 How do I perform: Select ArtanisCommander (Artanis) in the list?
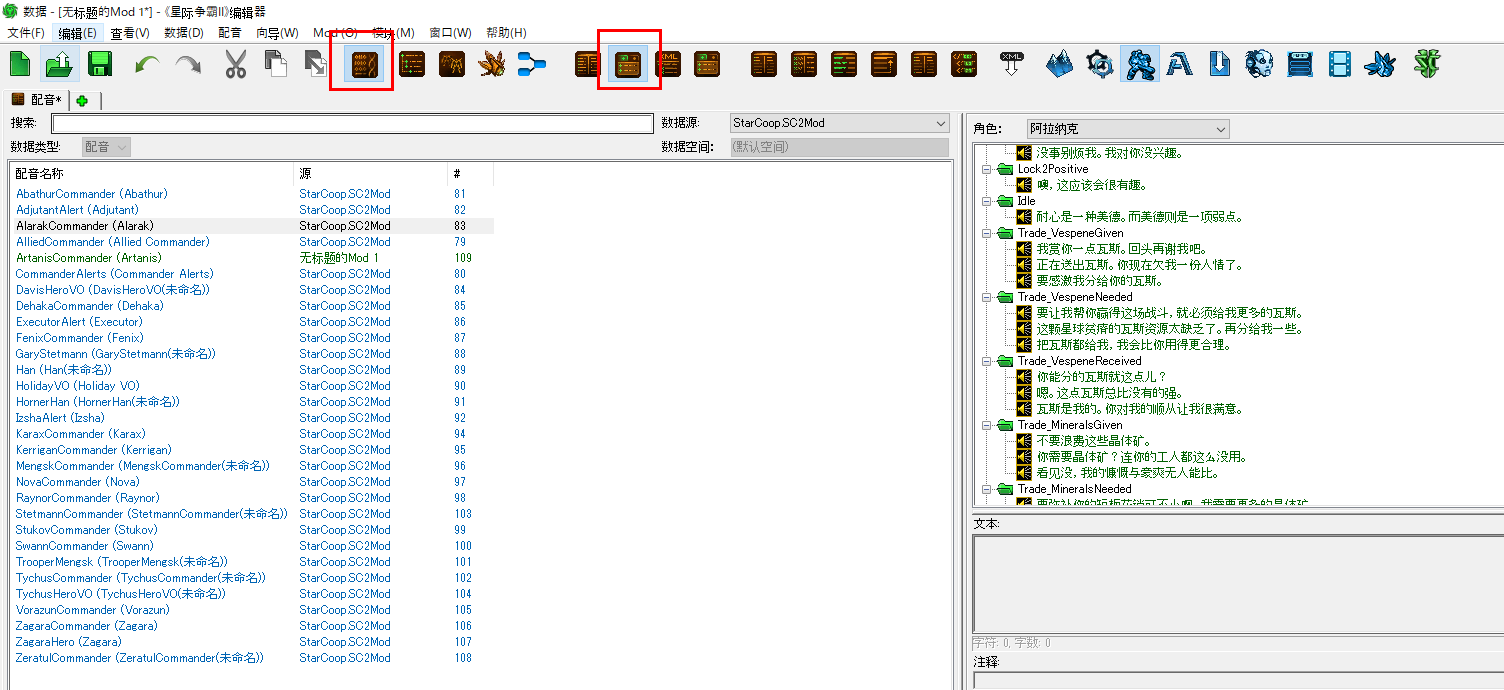click(x=88, y=258)
